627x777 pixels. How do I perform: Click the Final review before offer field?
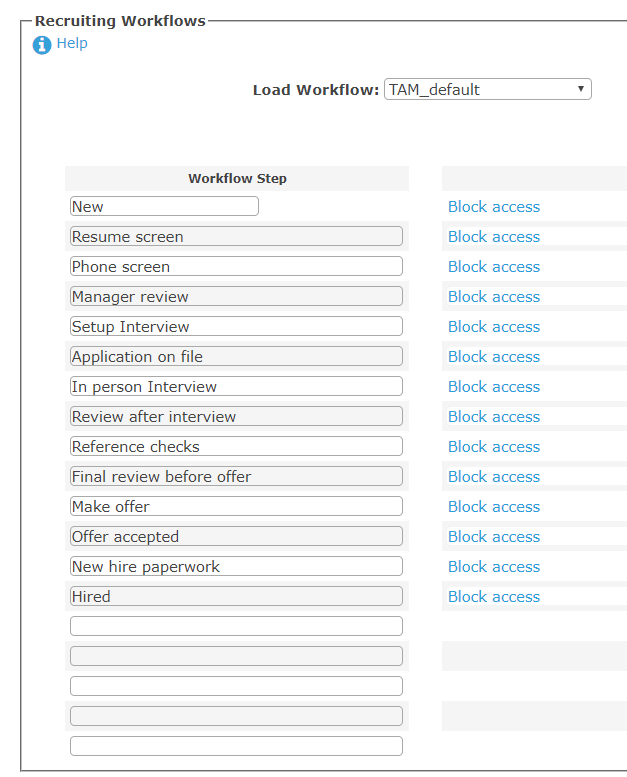pos(236,476)
